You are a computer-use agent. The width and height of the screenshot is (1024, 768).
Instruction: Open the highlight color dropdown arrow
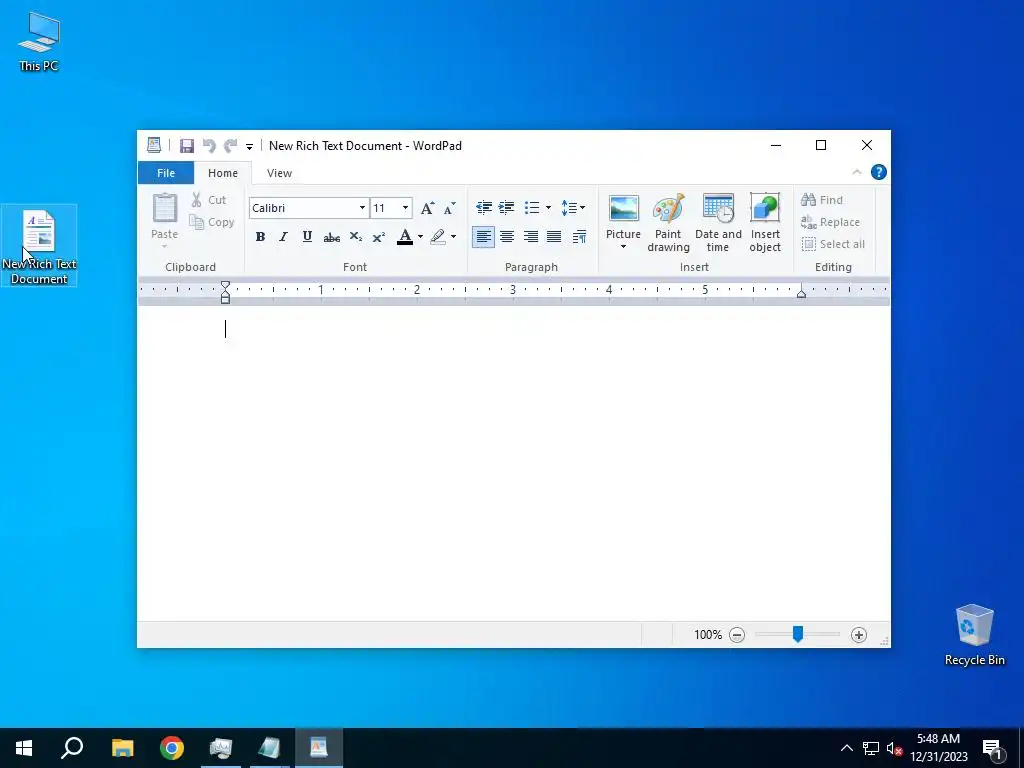point(454,236)
